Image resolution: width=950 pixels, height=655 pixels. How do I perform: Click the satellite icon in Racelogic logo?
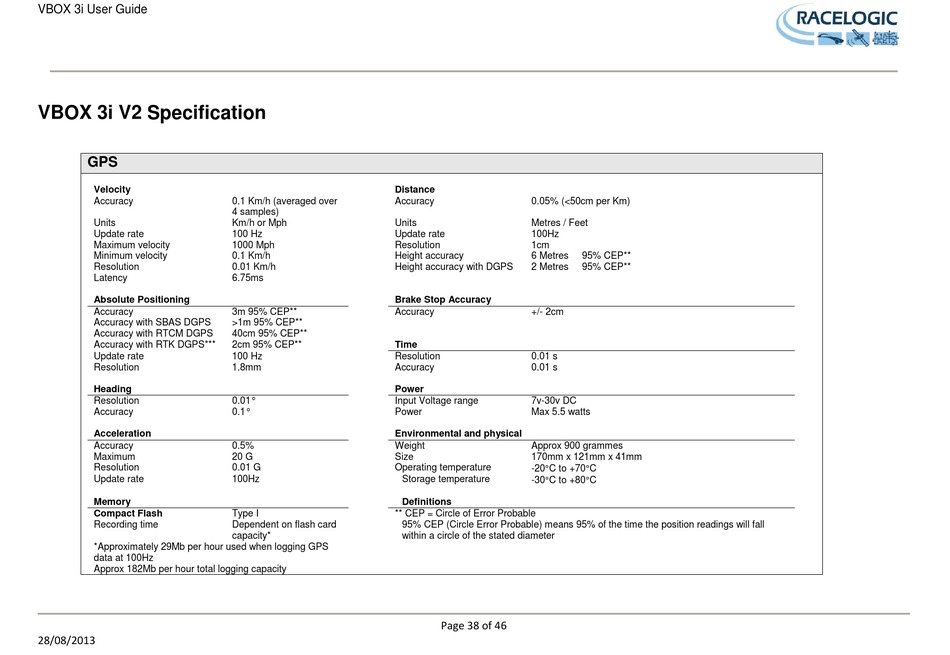tap(859, 39)
